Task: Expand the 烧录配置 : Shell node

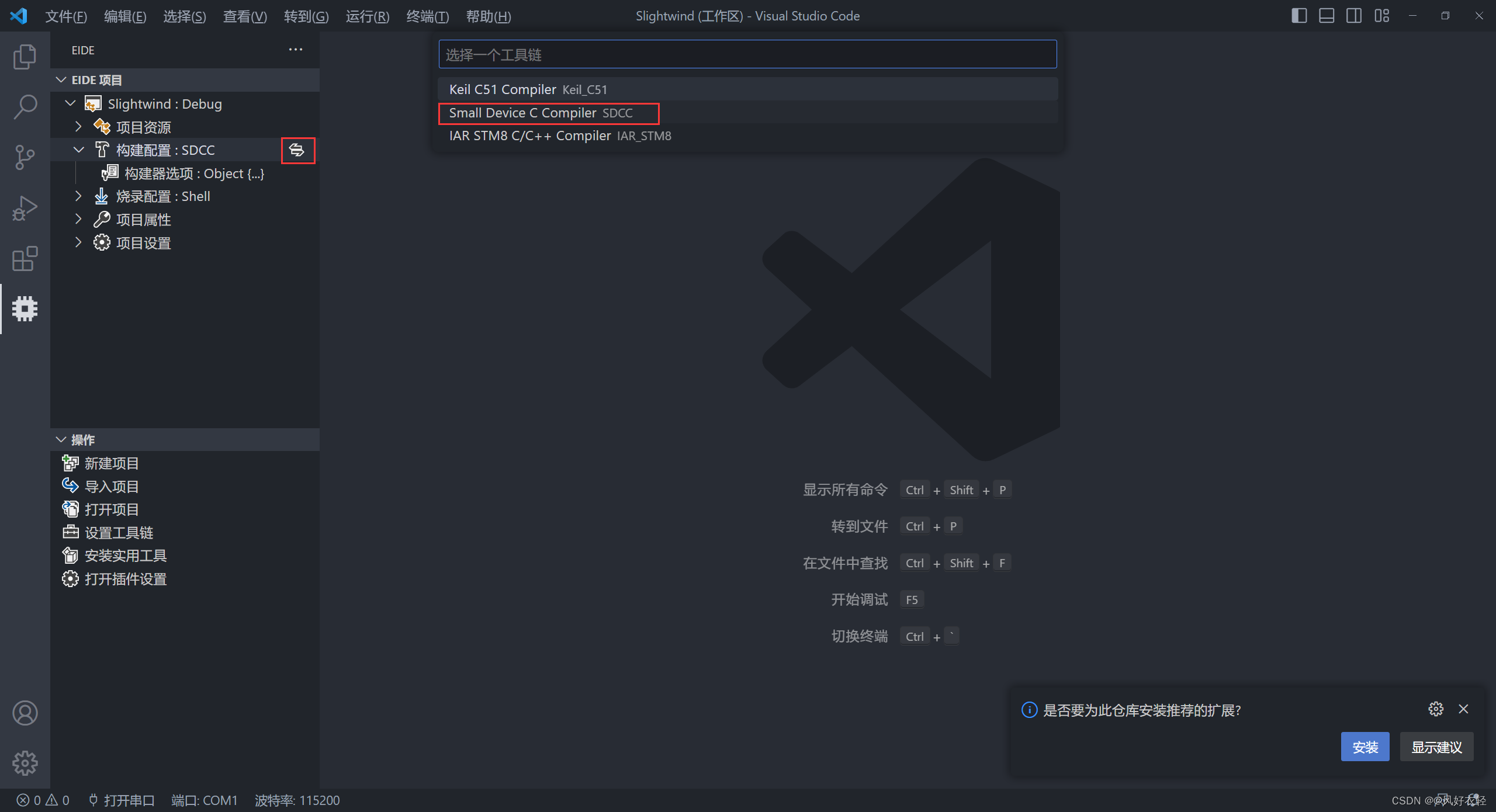Action: pyautogui.click(x=78, y=196)
